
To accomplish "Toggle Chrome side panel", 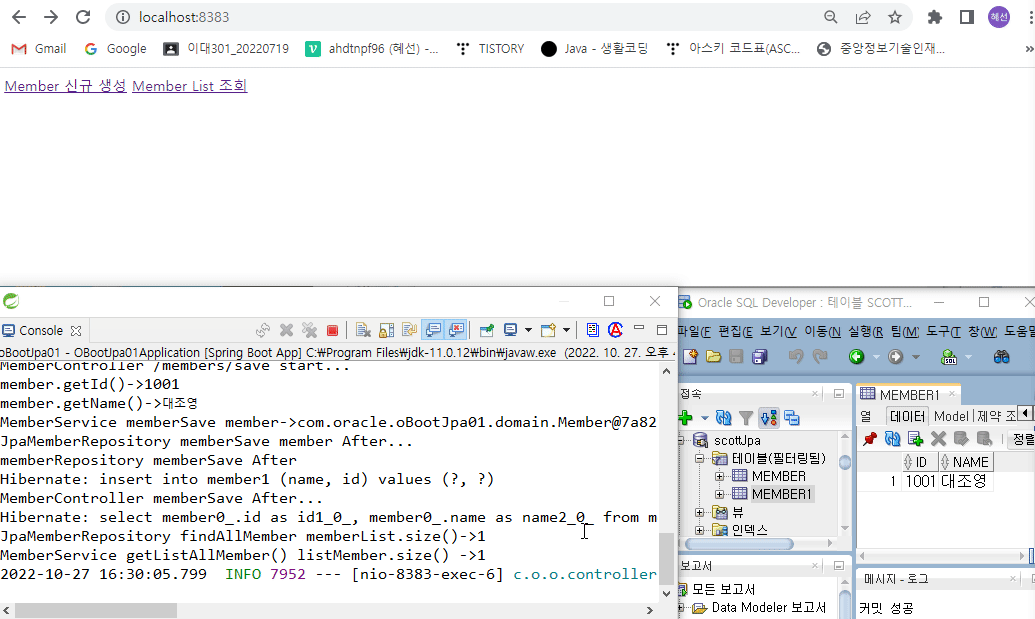I will 967,17.
